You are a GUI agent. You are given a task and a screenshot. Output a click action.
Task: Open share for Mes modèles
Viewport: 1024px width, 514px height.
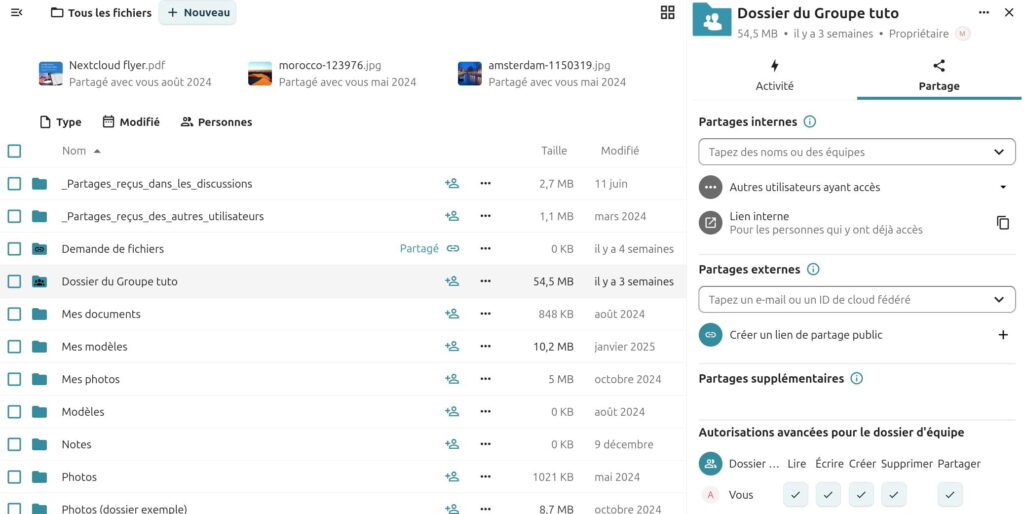pos(452,347)
